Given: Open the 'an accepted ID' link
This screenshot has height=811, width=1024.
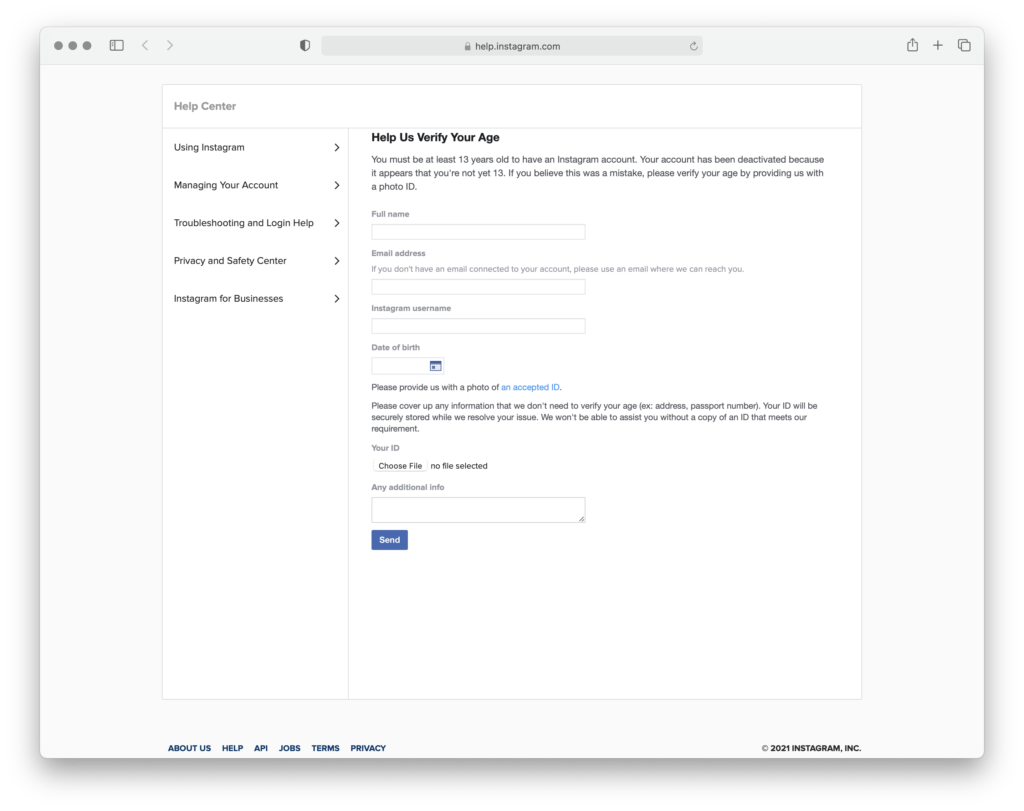Looking at the screenshot, I should click(530, 387).
